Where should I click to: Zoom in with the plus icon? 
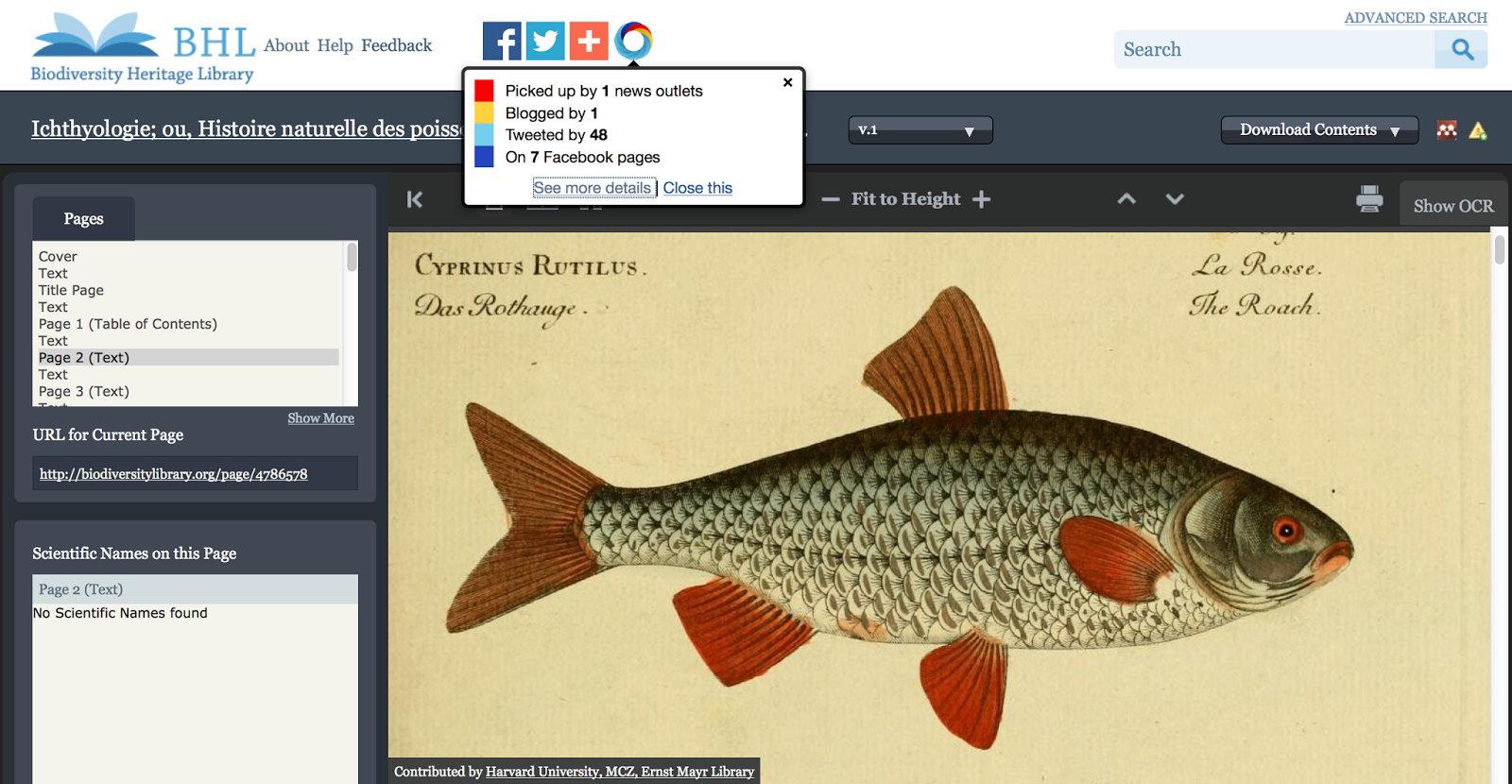click(982, 199)
